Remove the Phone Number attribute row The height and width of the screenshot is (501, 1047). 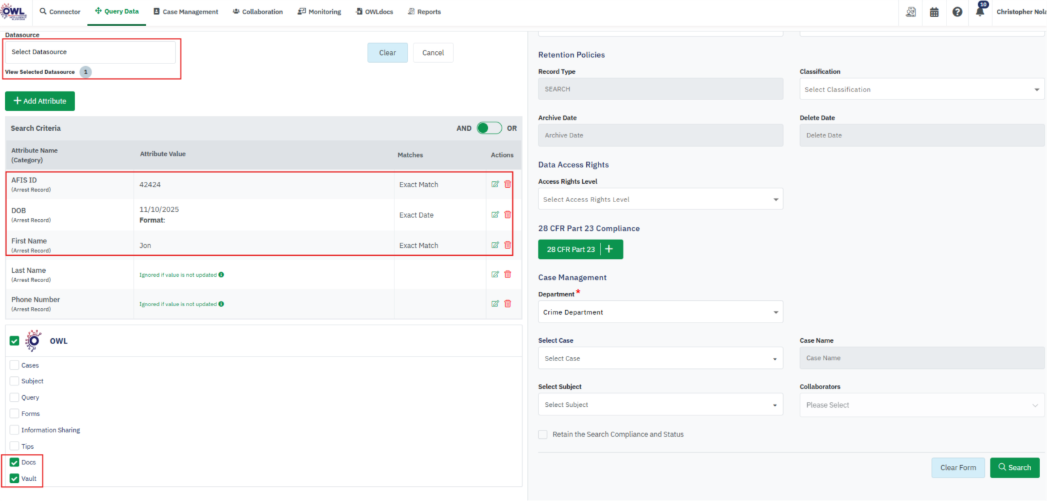pos(507,303)
